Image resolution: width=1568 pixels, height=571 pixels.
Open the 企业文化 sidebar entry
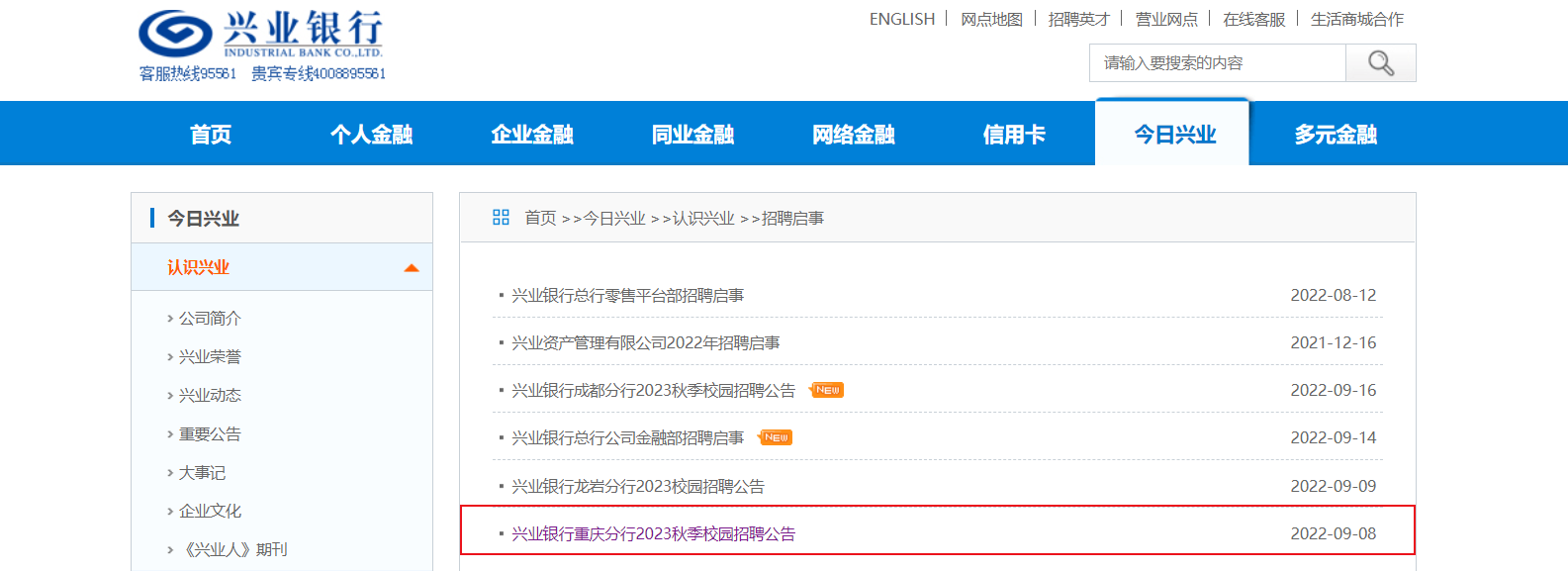(210, 511)
